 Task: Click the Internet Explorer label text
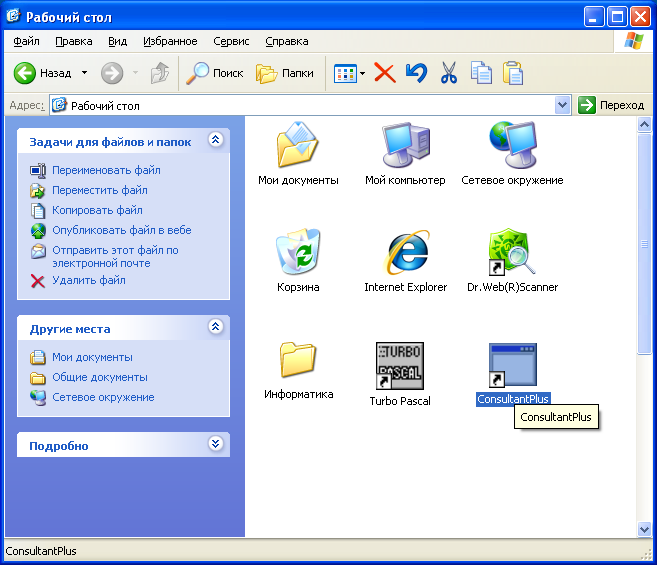click(x=406, y=287)
